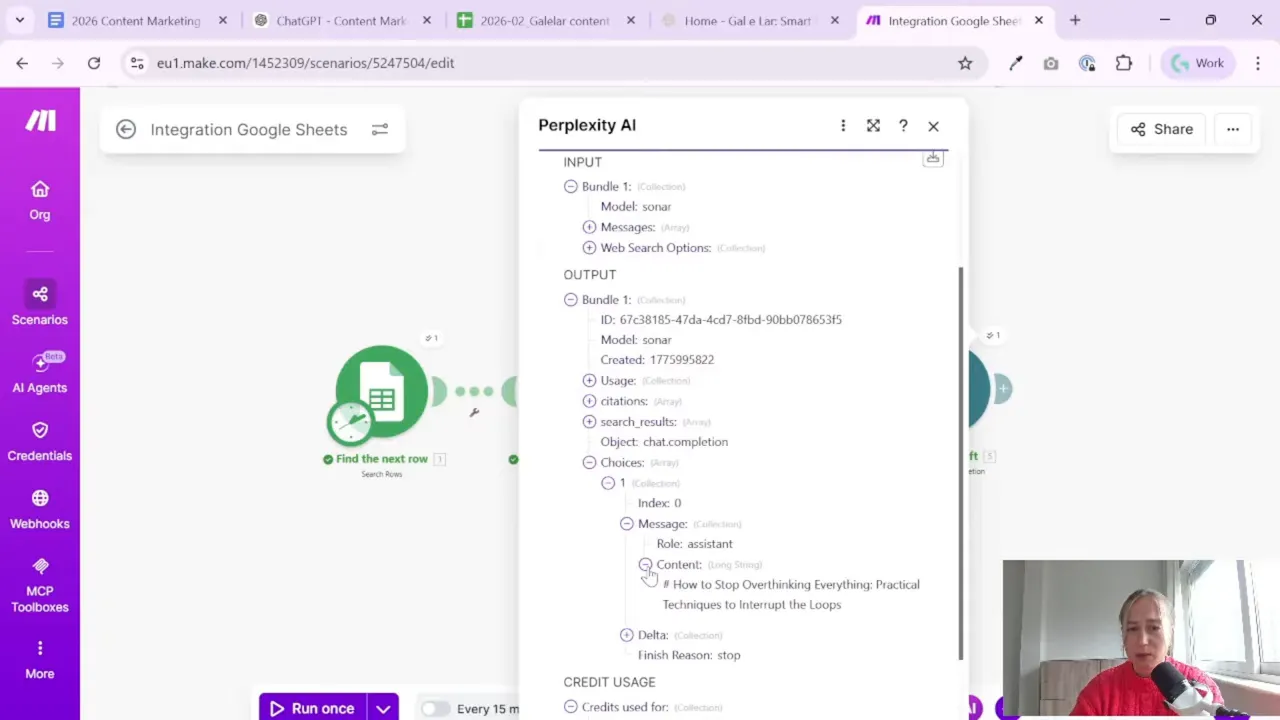Click the Share button
This screenshot has width=1280, height=720.
pos(1162,129)
